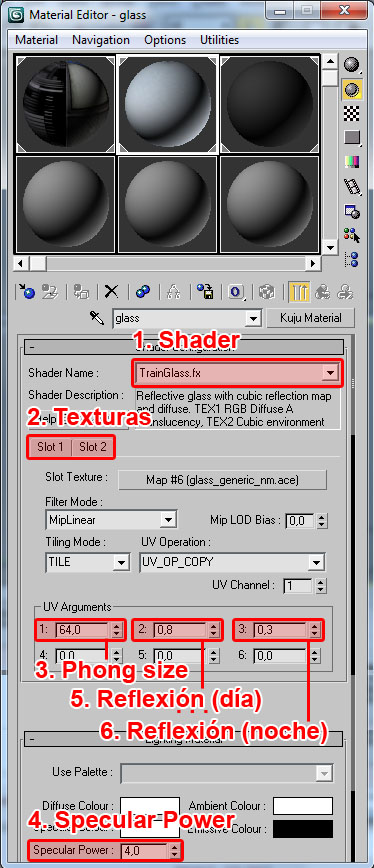Click the Video Color Check icon
Screen dimensions: 374x868
[x=351, y=162]
